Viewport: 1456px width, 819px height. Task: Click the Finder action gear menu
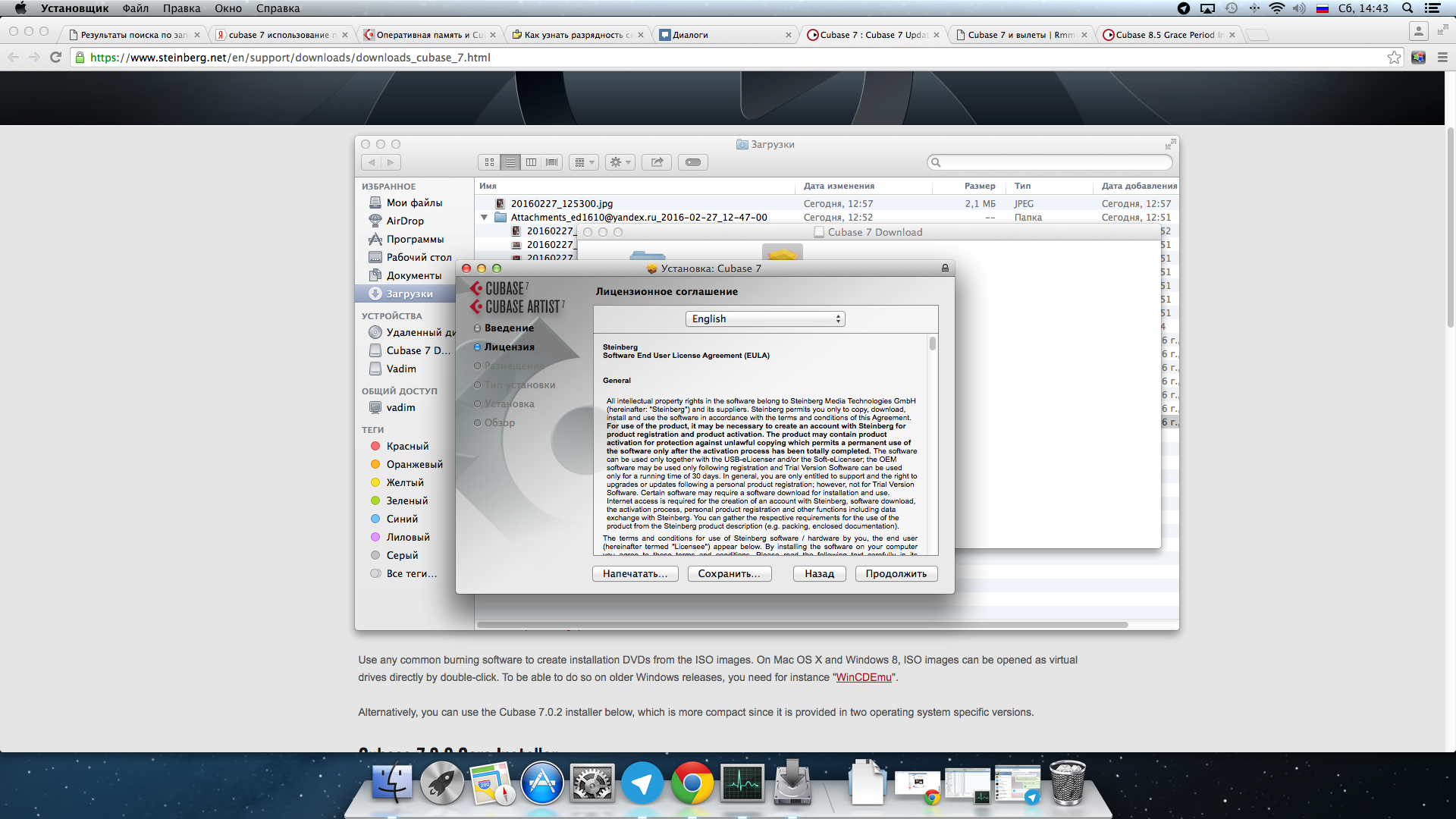coord(620,162)
